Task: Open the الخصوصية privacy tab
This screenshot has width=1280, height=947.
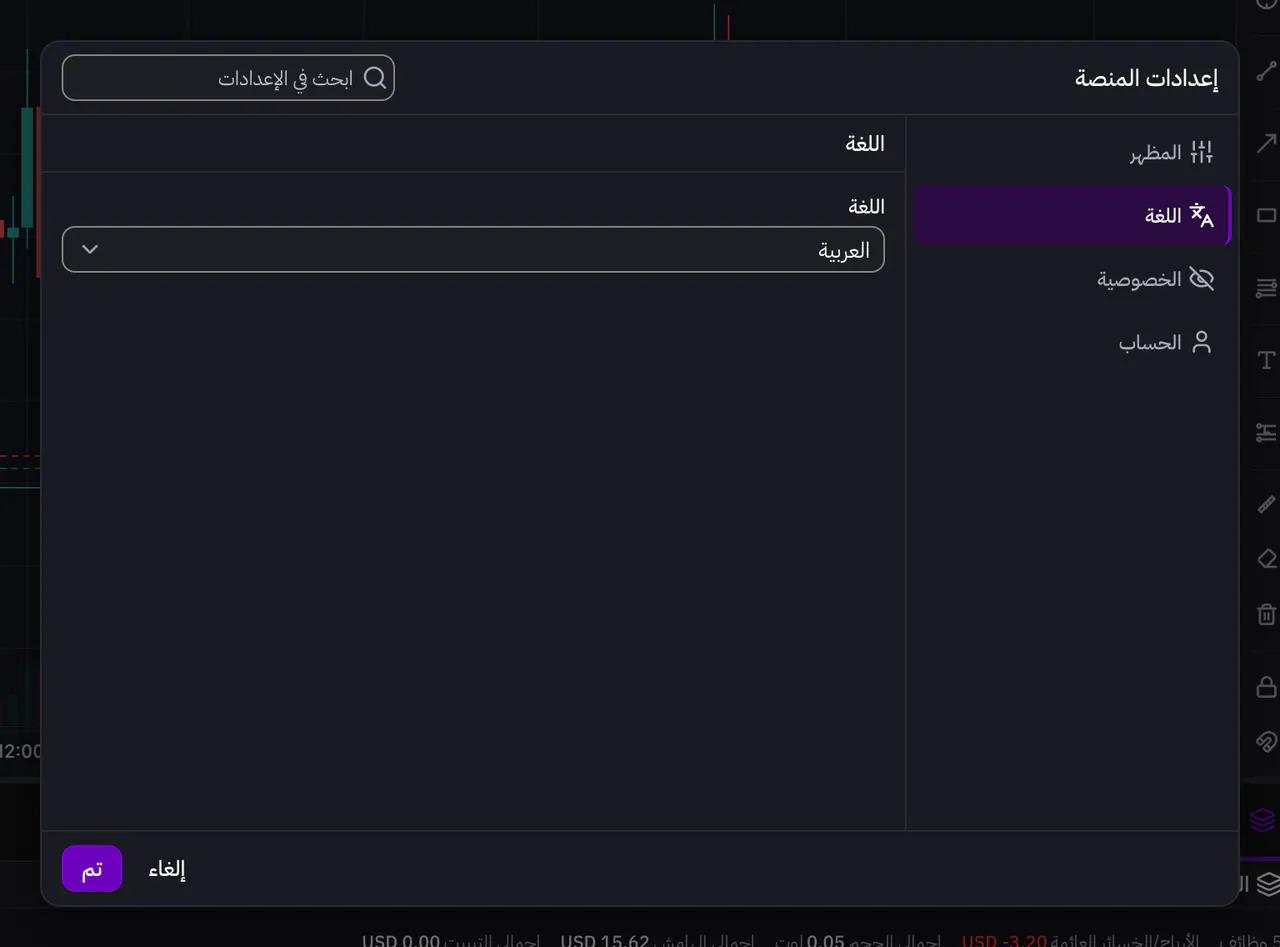Action: point(1072,279)
